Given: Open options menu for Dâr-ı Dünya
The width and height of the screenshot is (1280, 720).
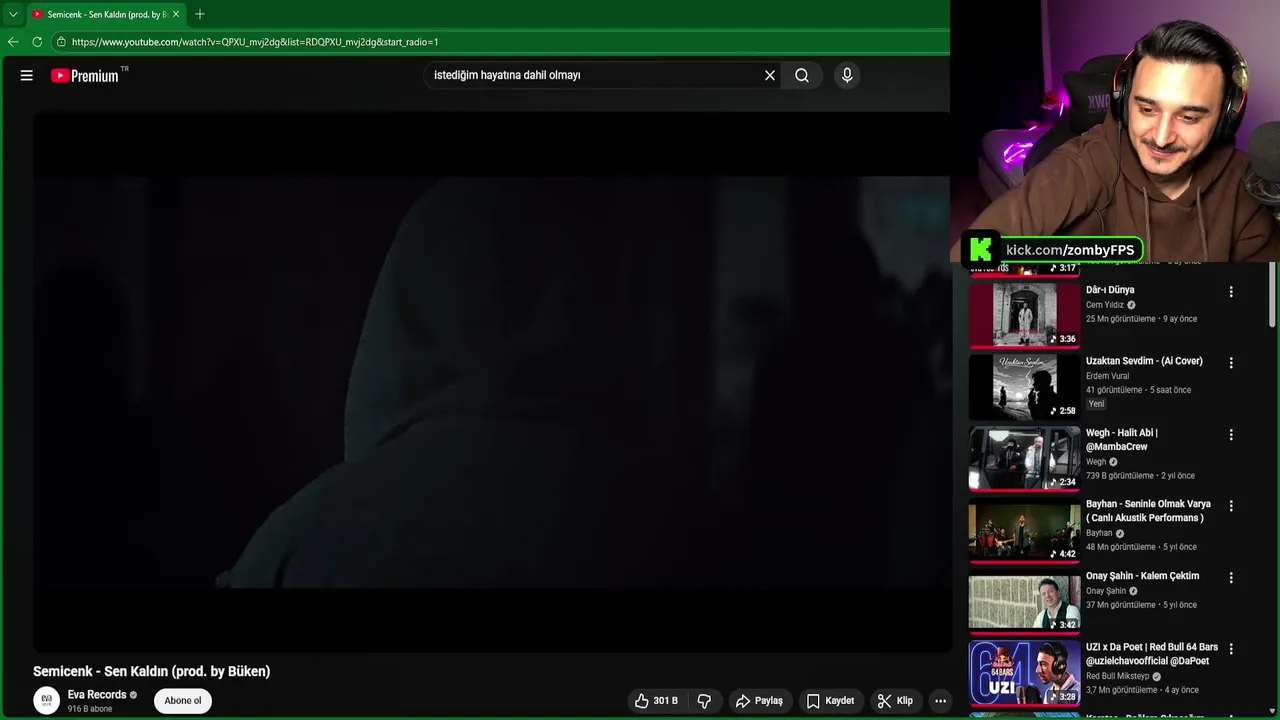Looking at the screenshot, I should [1231, 292].
